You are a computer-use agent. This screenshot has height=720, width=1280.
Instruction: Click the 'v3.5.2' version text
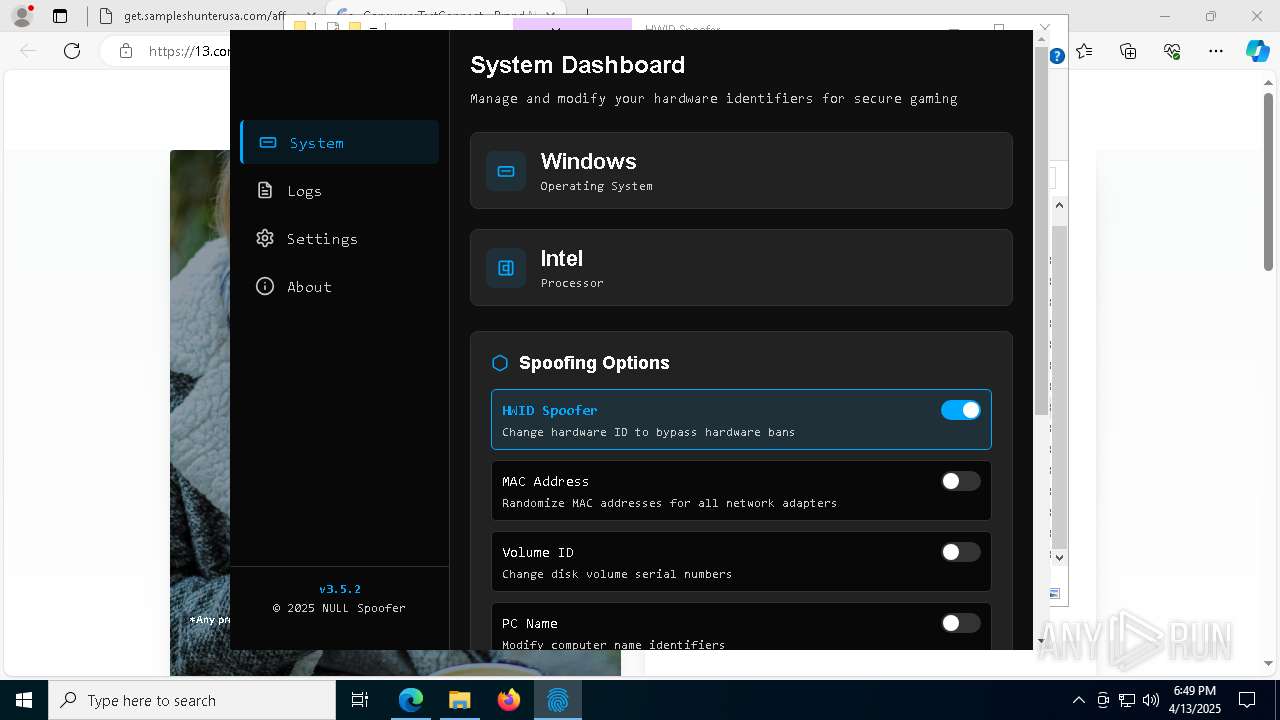pos(340,589)
